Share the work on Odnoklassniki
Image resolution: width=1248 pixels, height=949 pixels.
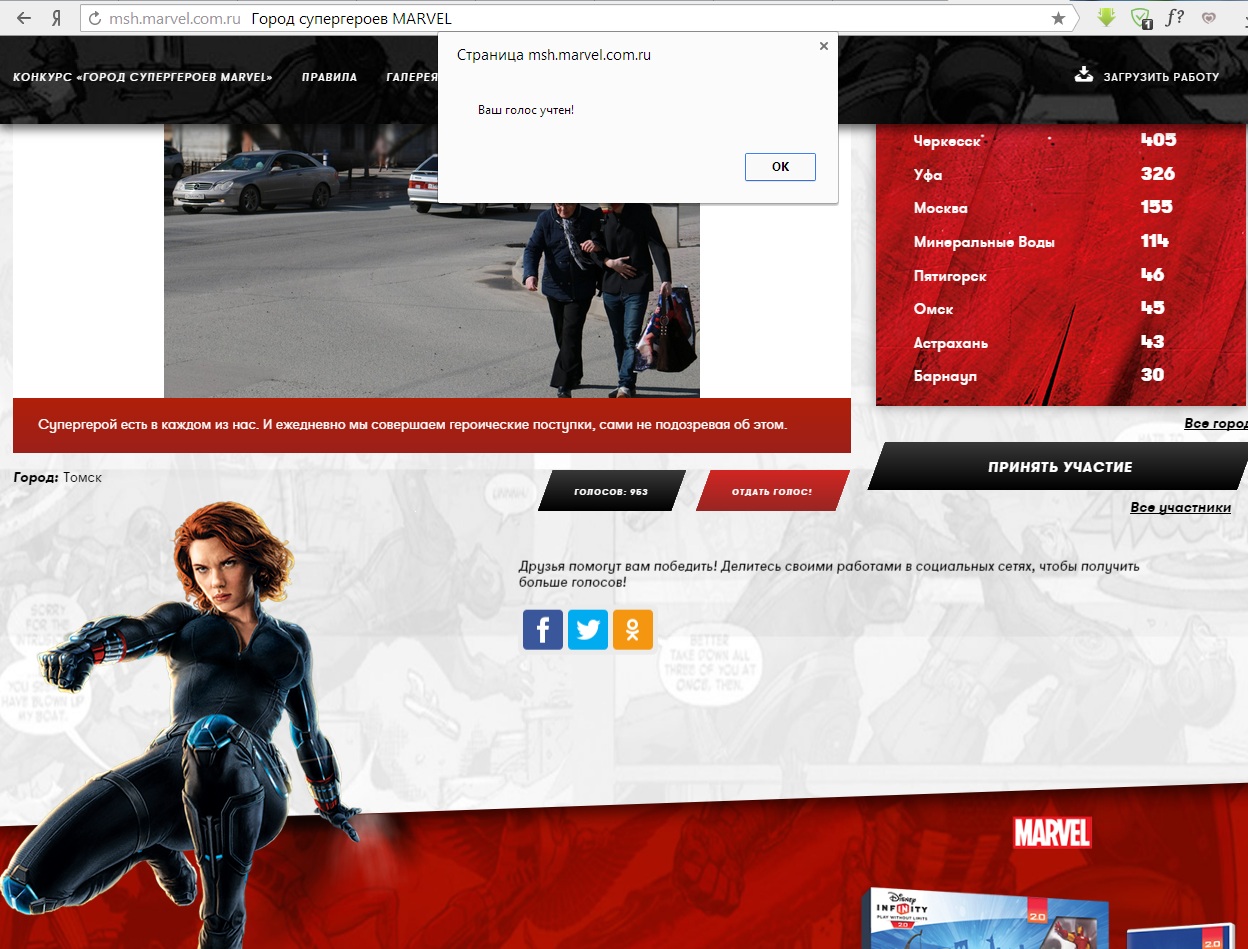pyautogui.click(x=633, y=630)
